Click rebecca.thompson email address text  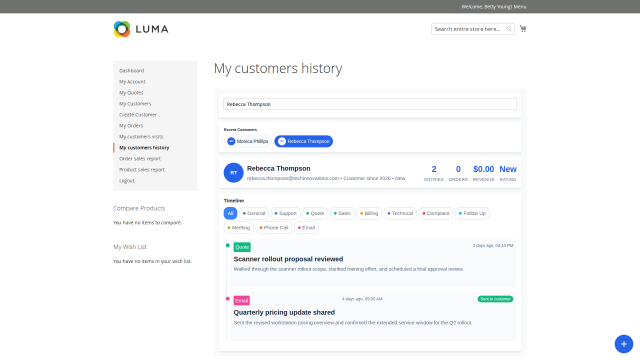point(293,178)
